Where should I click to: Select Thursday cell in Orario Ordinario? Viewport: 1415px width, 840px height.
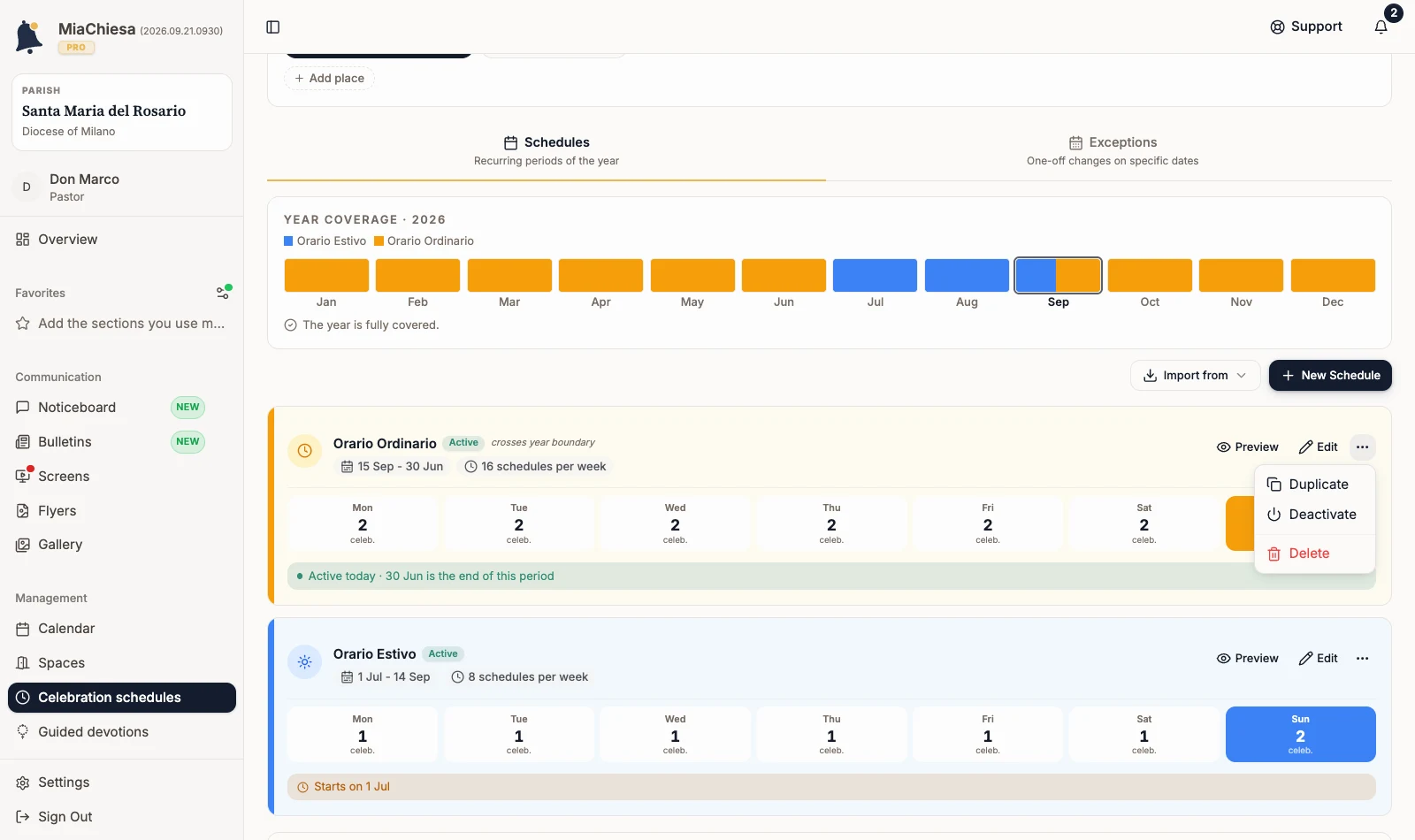pos(831,523)
